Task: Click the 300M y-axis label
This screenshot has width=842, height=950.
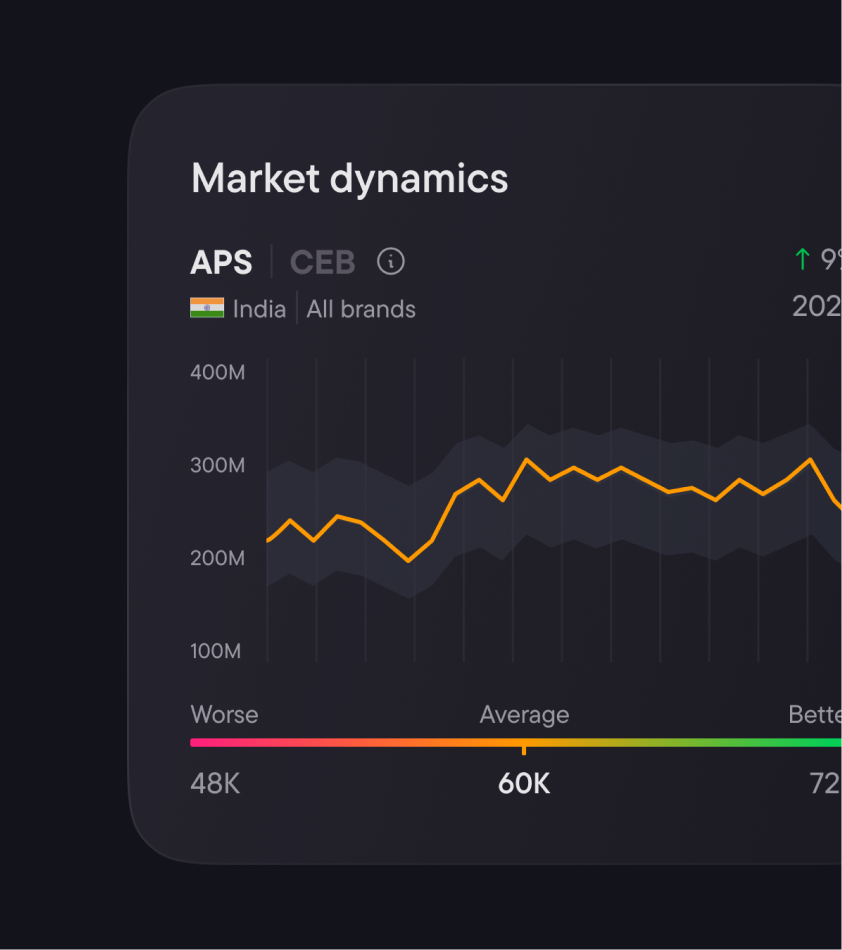Action: tap(217, 466)
